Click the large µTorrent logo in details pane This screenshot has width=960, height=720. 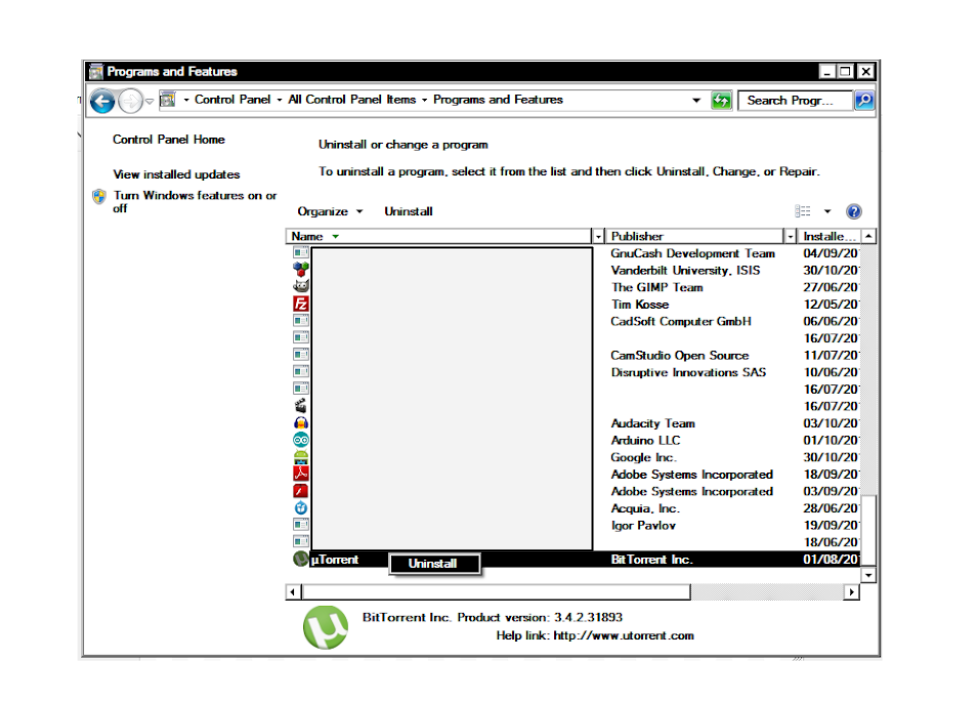coord(326,628)
